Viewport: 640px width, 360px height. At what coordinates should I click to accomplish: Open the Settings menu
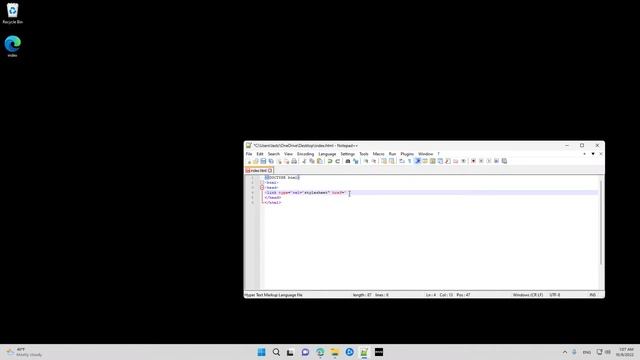(x=348, y=154)
